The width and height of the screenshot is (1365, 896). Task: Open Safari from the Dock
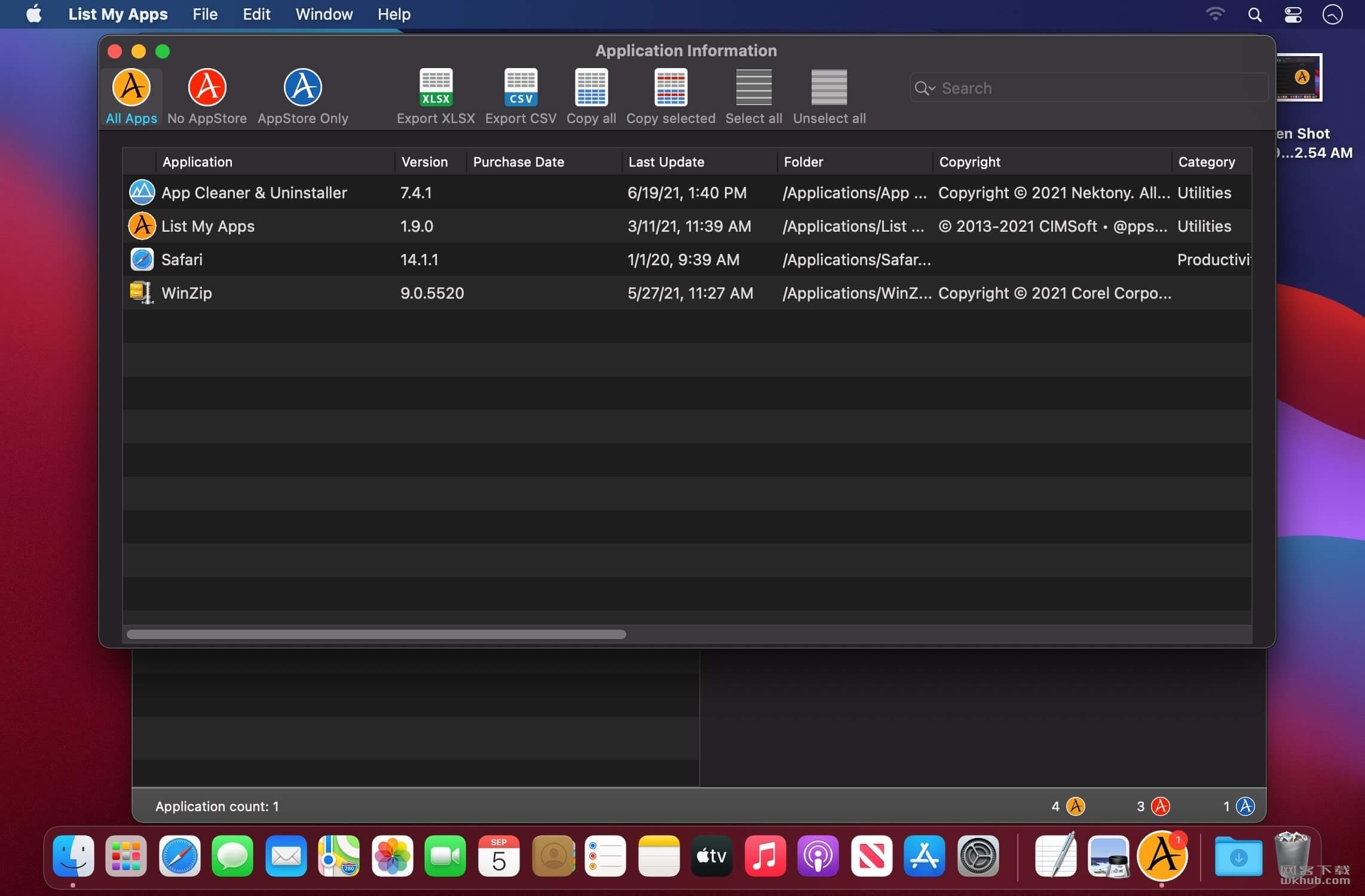tap(179, 857)
